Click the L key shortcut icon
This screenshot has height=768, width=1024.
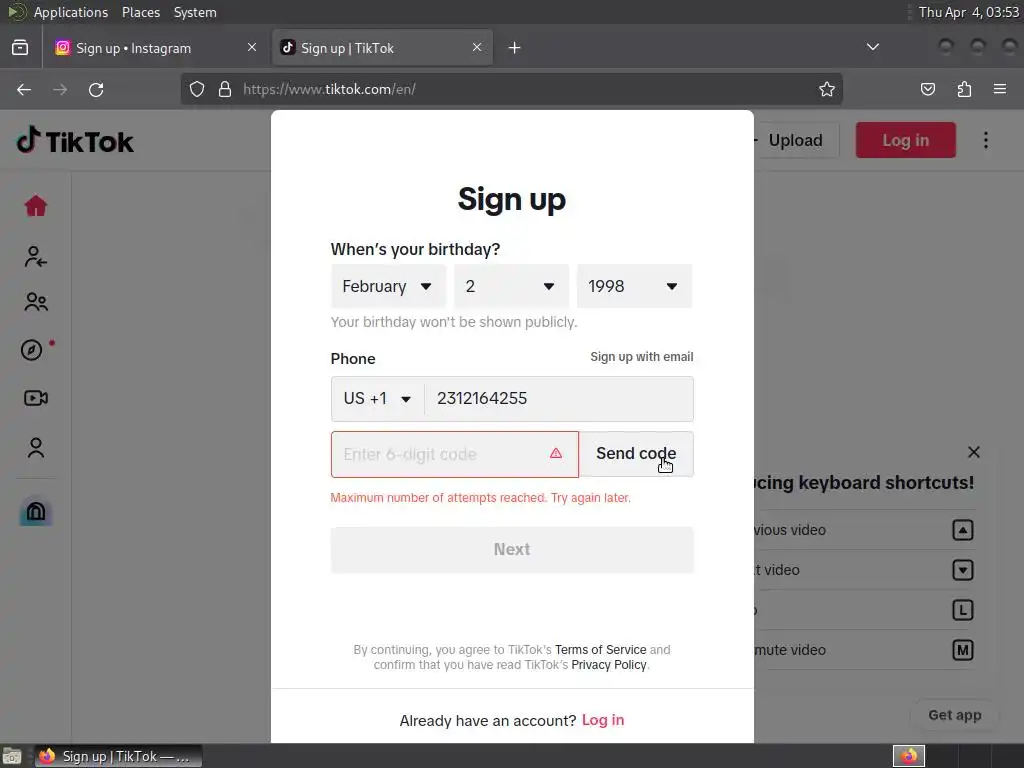point(963,610)
